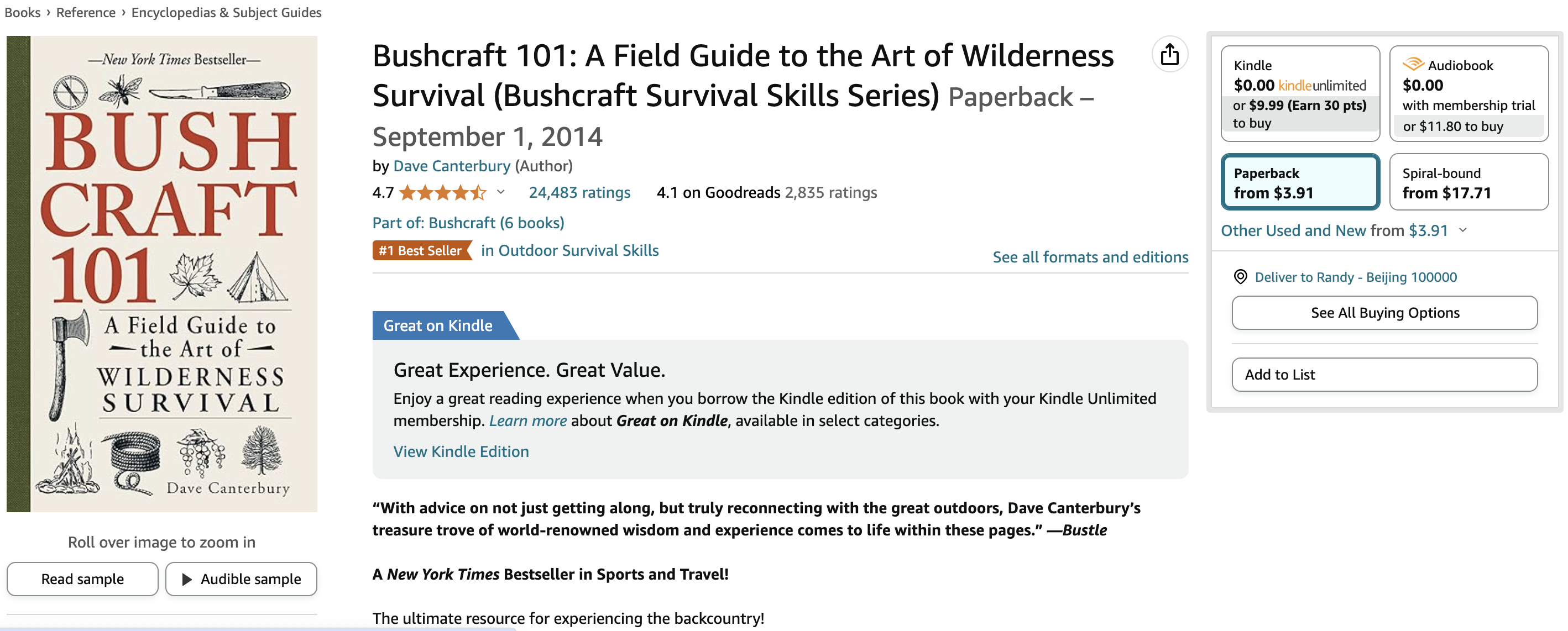
Task: Click the star rating icons
Action: pos(442,193)
